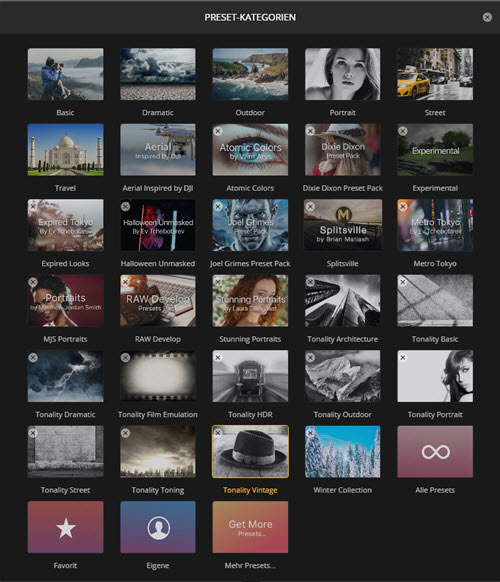The image size is (500, 582).
Task: Delete MJS Portraits using its X icon
Action: tap(33, 282)
